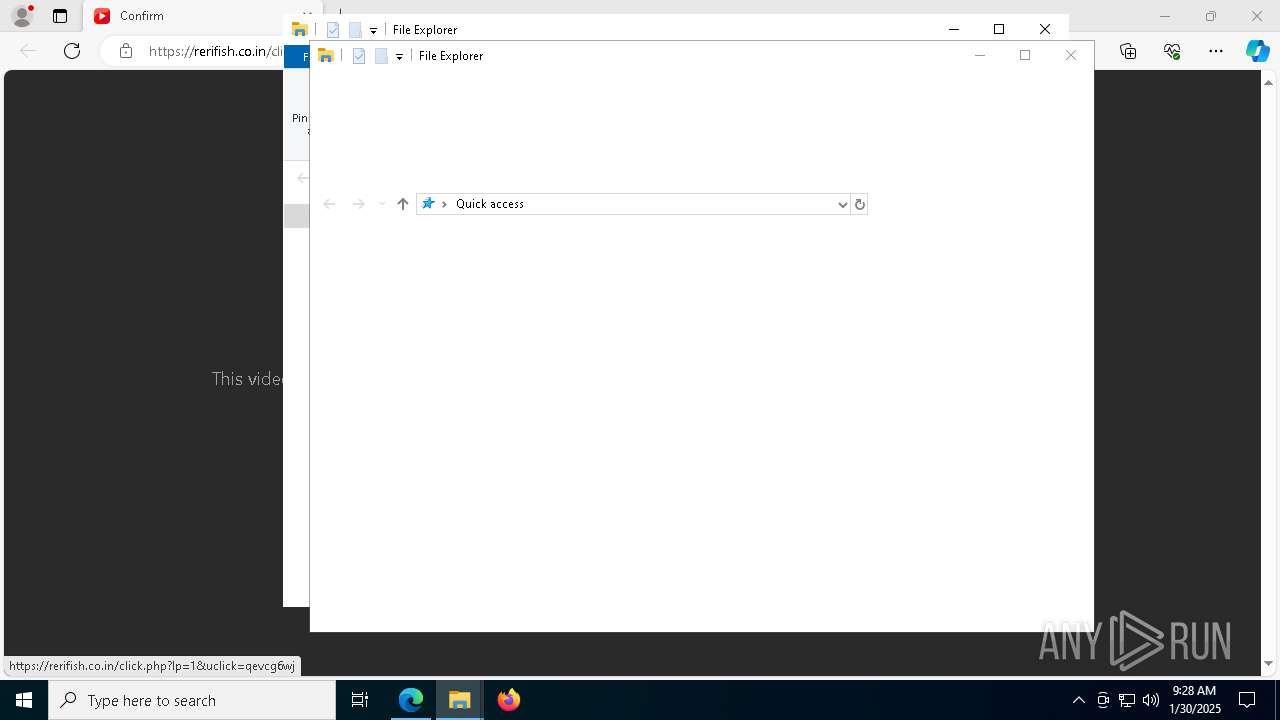Image resolution: width=1280 pixels, height=720 pixels.
Task: Click folder icon in back File Explorer title bar
Action: click(299, 30)
